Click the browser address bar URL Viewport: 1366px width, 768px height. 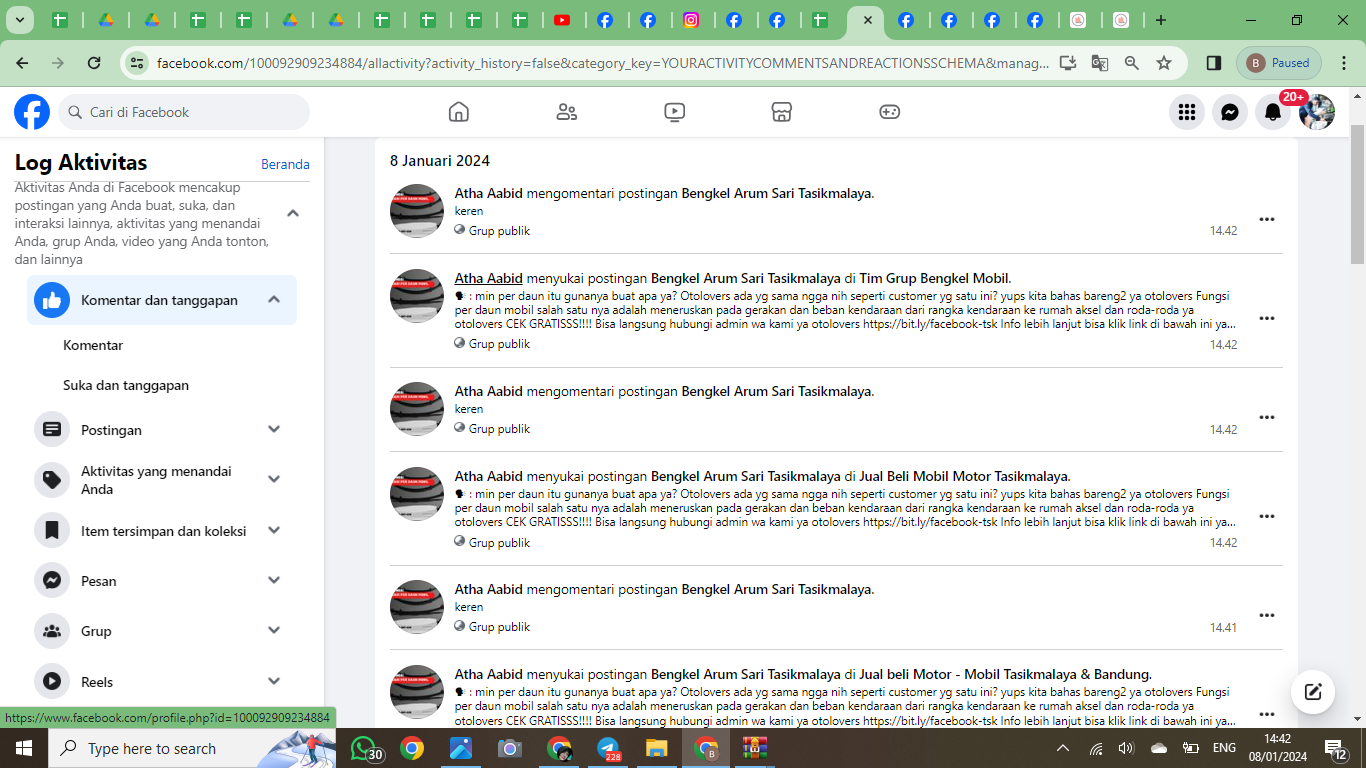[603, 63]
